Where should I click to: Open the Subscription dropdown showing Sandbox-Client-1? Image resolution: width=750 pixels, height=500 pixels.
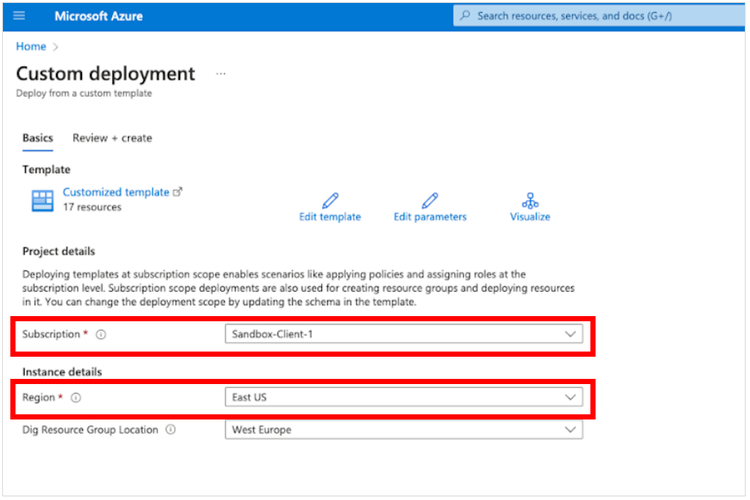404,334
